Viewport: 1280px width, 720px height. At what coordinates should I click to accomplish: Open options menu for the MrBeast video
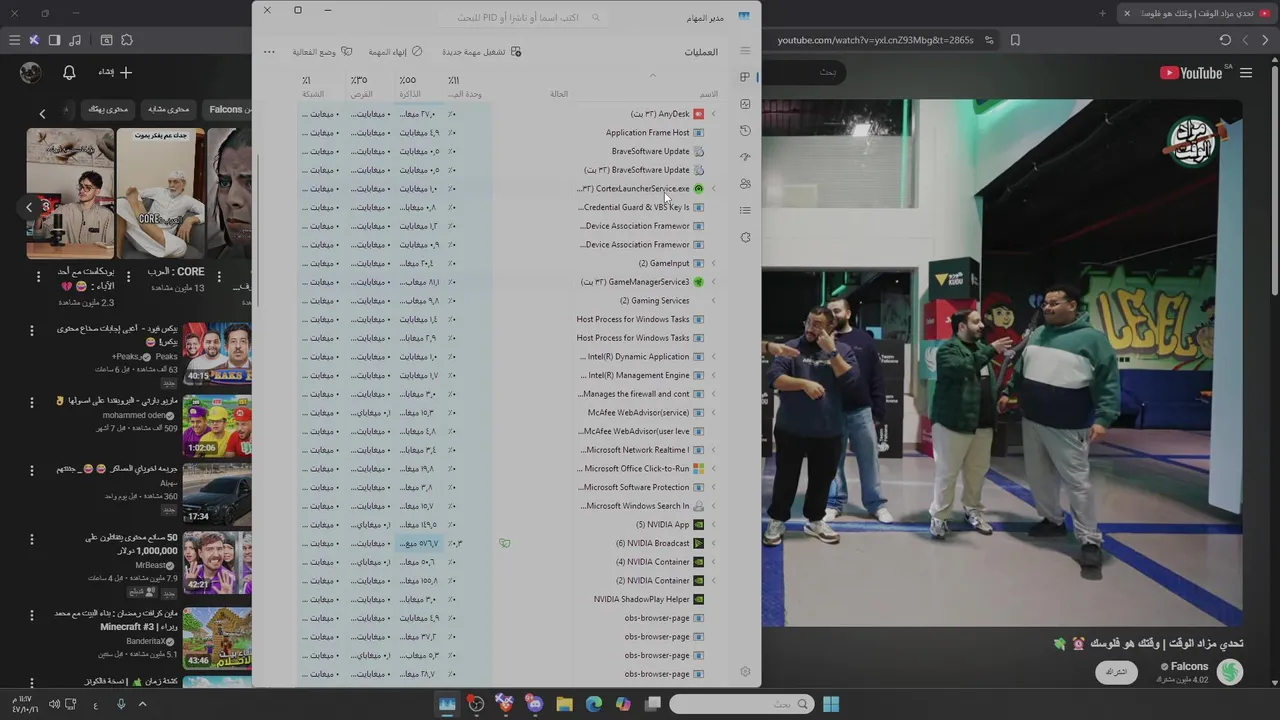click(31, 539)
